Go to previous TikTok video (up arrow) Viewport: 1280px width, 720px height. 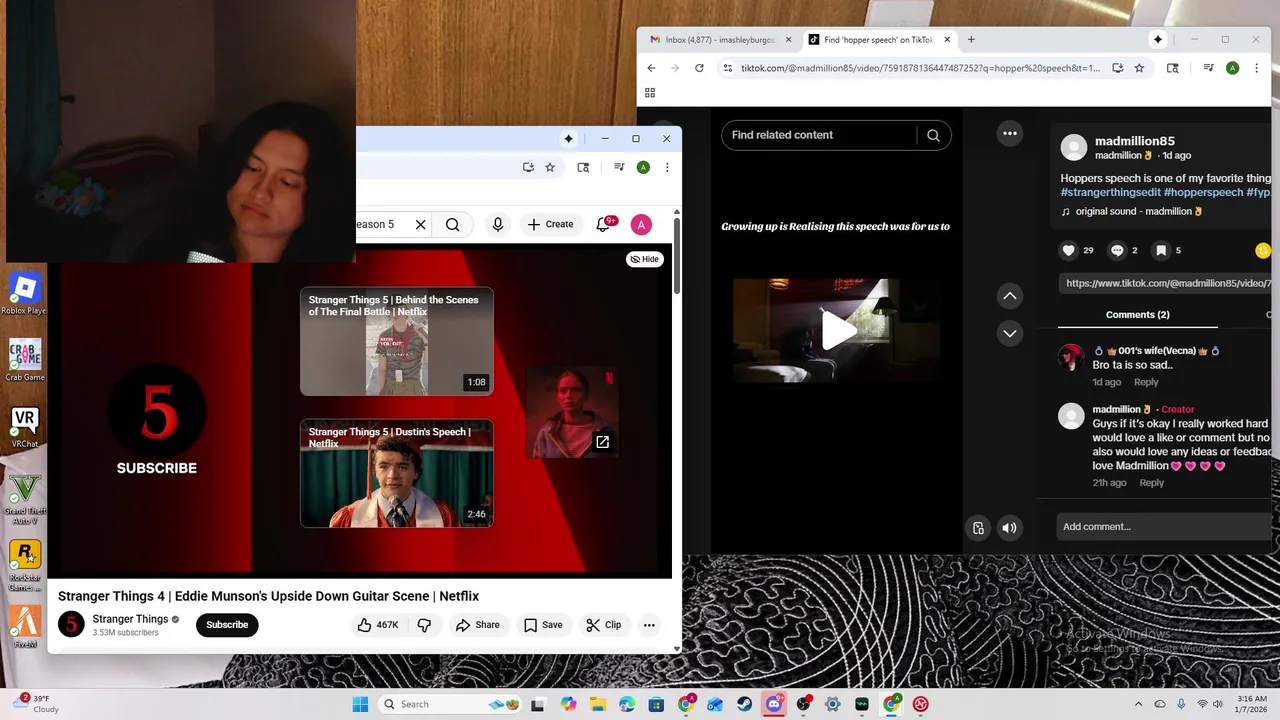click(1010, 296)
